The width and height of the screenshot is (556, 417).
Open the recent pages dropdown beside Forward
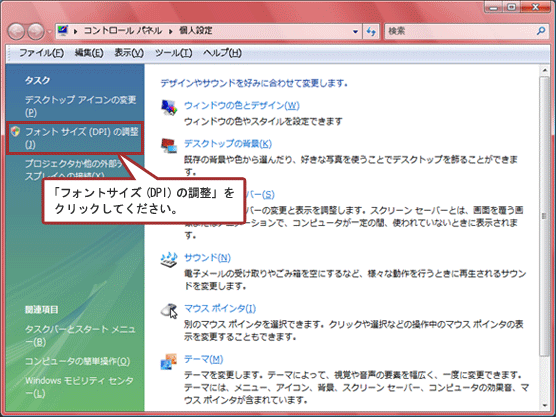pyautogui.click(x=49, y=32)
